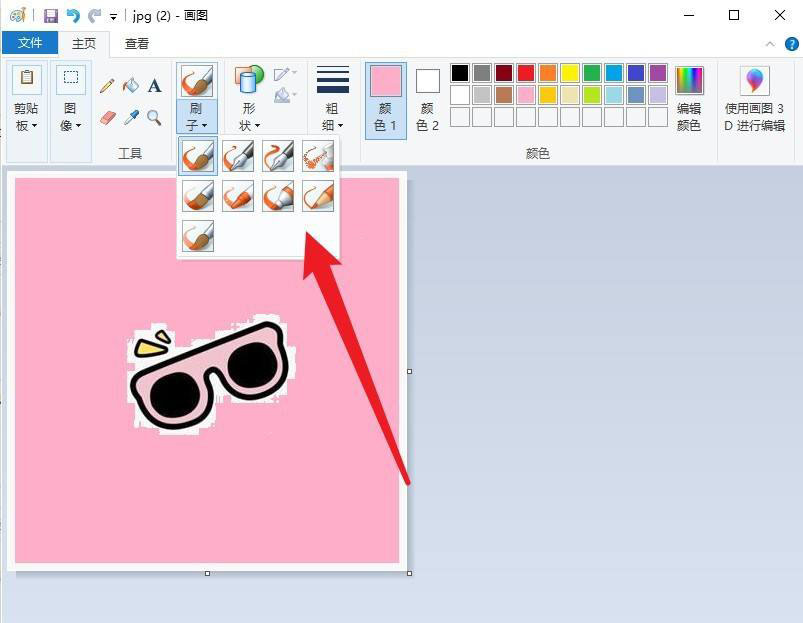This screenshot has width=803, height=623.
Task: Choose the Eraser tool
Action: pyautogui.click(x=107, y=118)
